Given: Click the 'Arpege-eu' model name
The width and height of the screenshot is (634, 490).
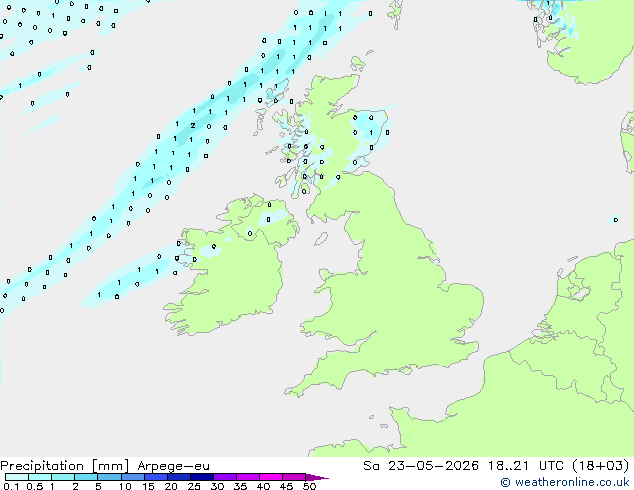Looking at the screenshot, I should click(x=173, y=466).
